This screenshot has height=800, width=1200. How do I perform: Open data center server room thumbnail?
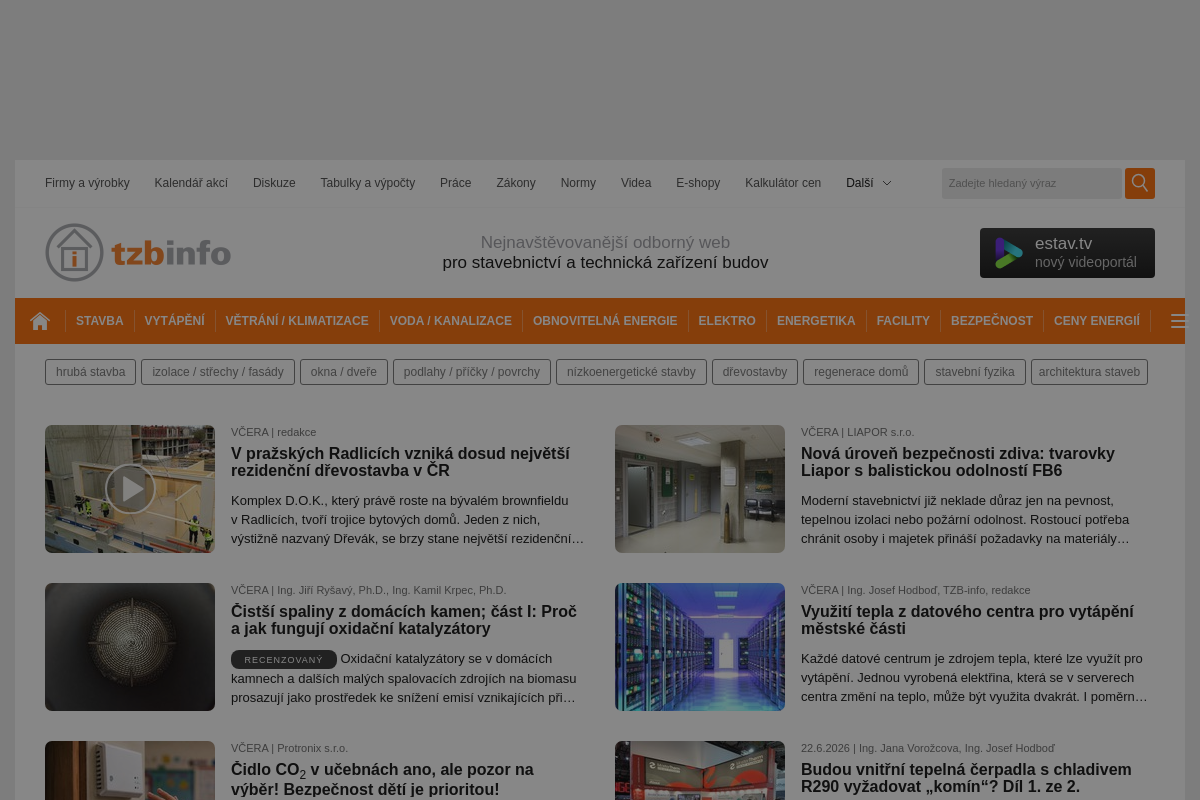pyautogui.click(x=700, y=647)
